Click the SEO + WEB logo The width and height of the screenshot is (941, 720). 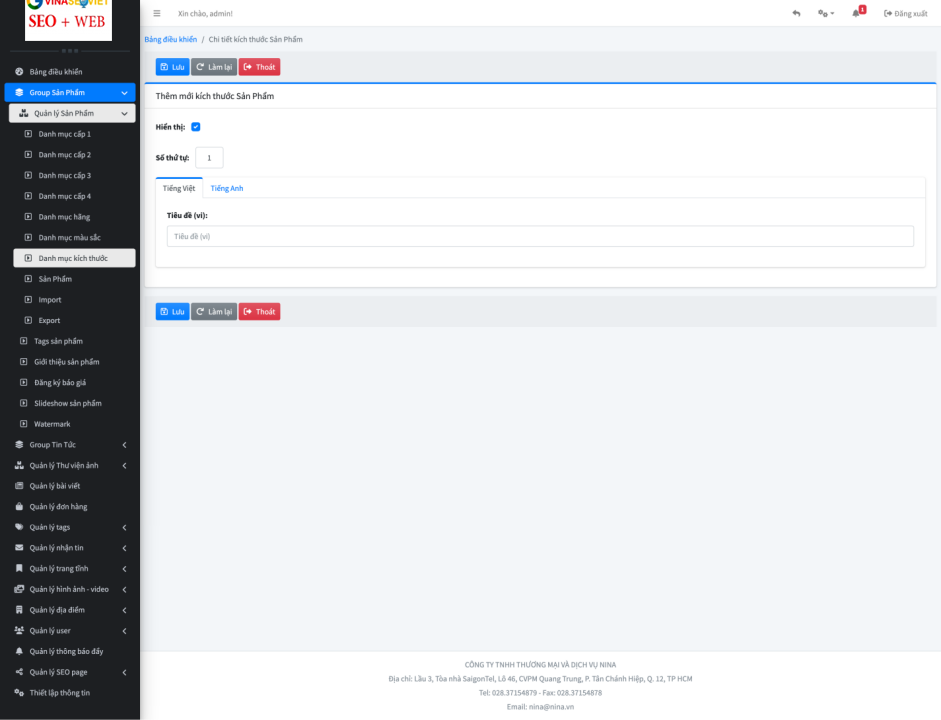[x=68, y=20]
